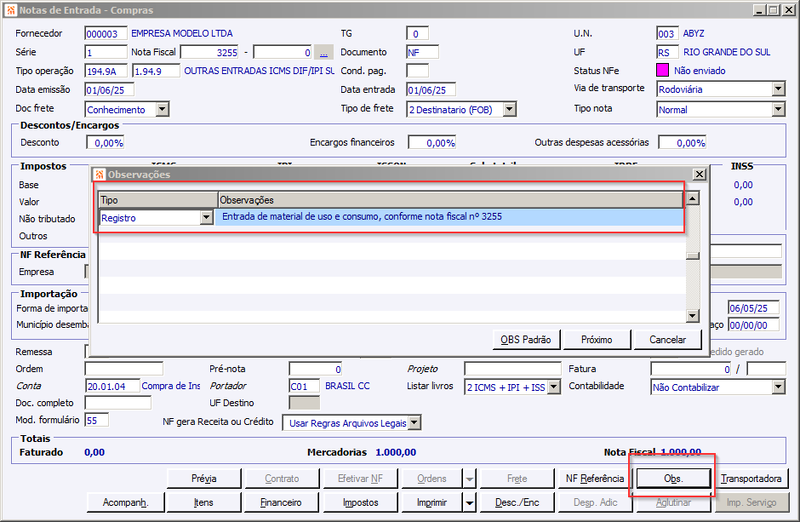Open the Itens button
The image size is (800, 522).
(204, 503)
